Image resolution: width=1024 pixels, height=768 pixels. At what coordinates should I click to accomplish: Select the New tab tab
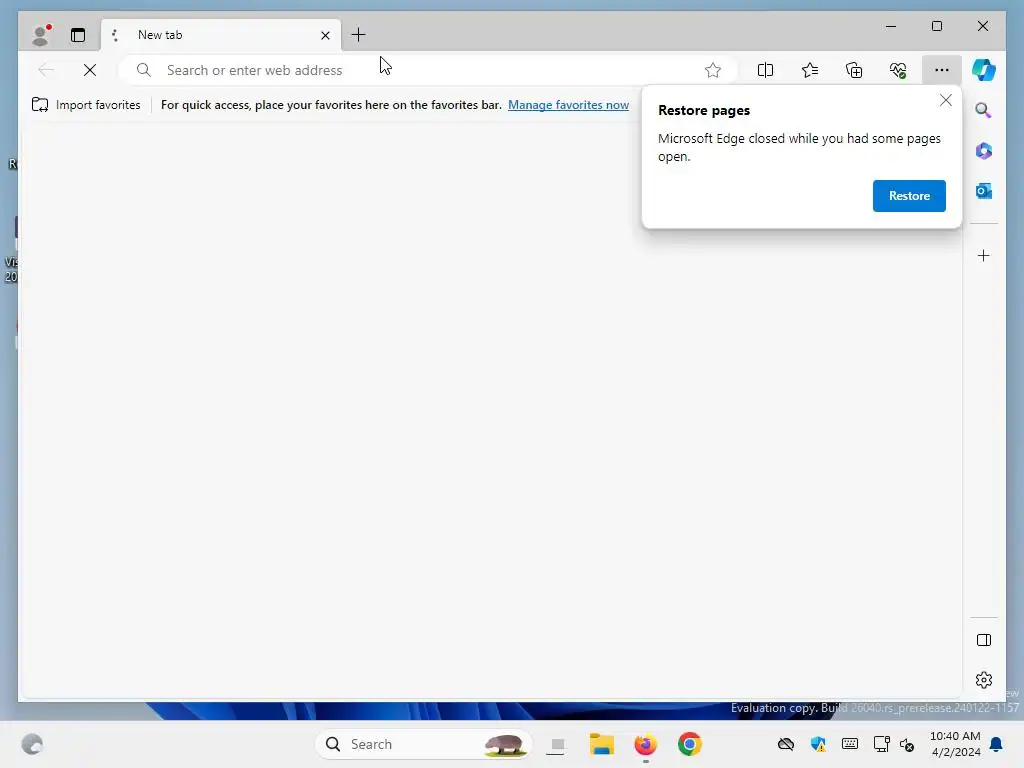pyautogui.click(x=220, y=35)
